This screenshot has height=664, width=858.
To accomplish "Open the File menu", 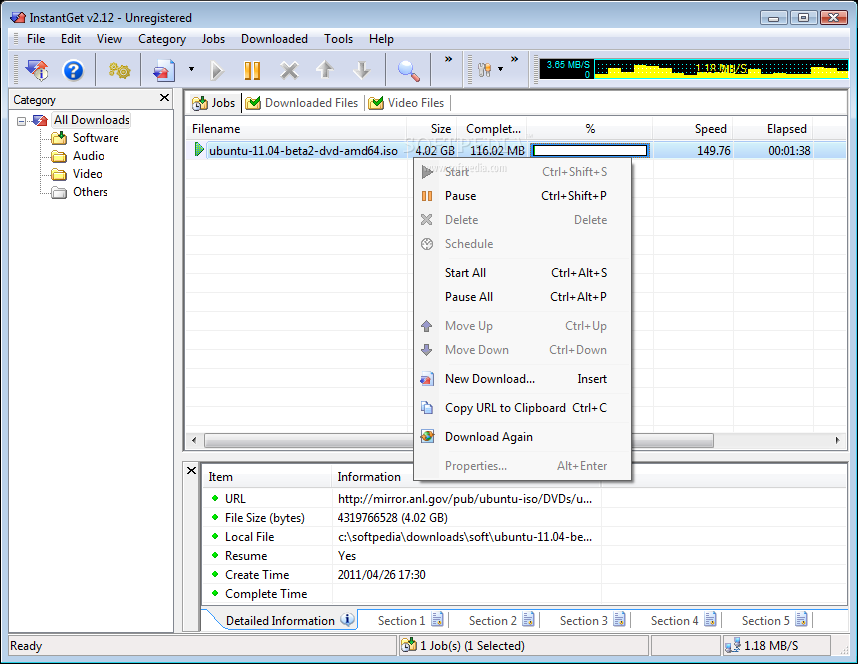I will click(x=36, y=39).
